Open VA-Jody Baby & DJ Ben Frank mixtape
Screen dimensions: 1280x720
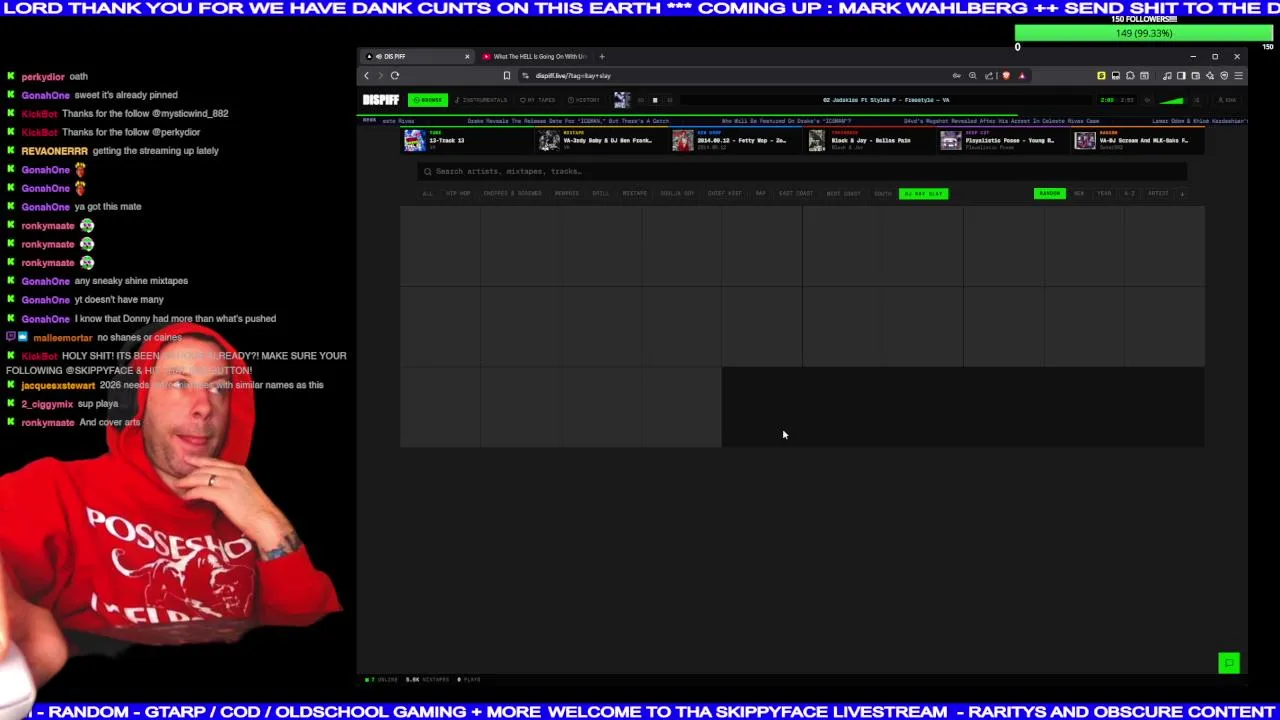tap(600, 140)
